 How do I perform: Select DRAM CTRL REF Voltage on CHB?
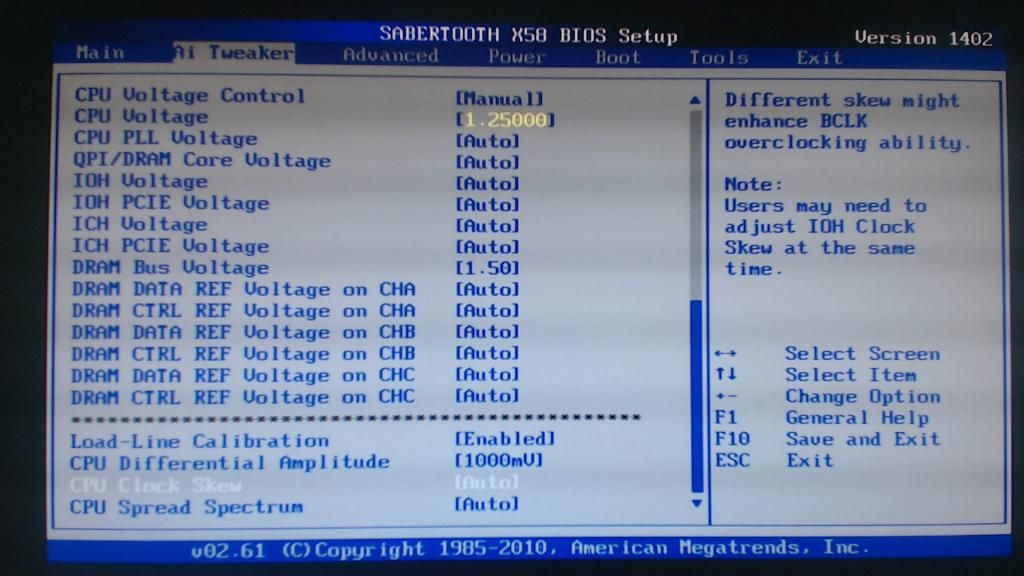[244, 354]
